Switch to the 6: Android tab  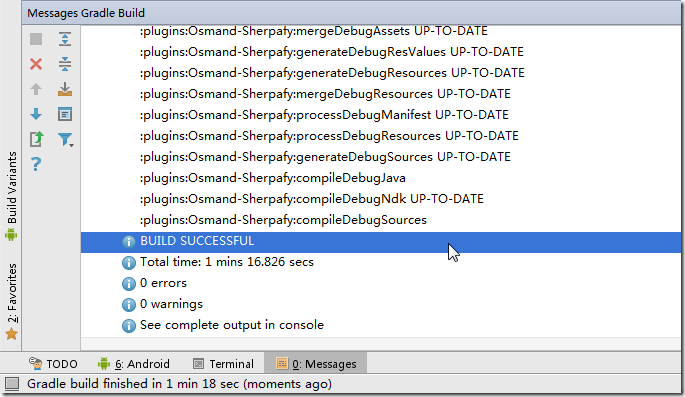pyautogui.click(x=134, y=364)
